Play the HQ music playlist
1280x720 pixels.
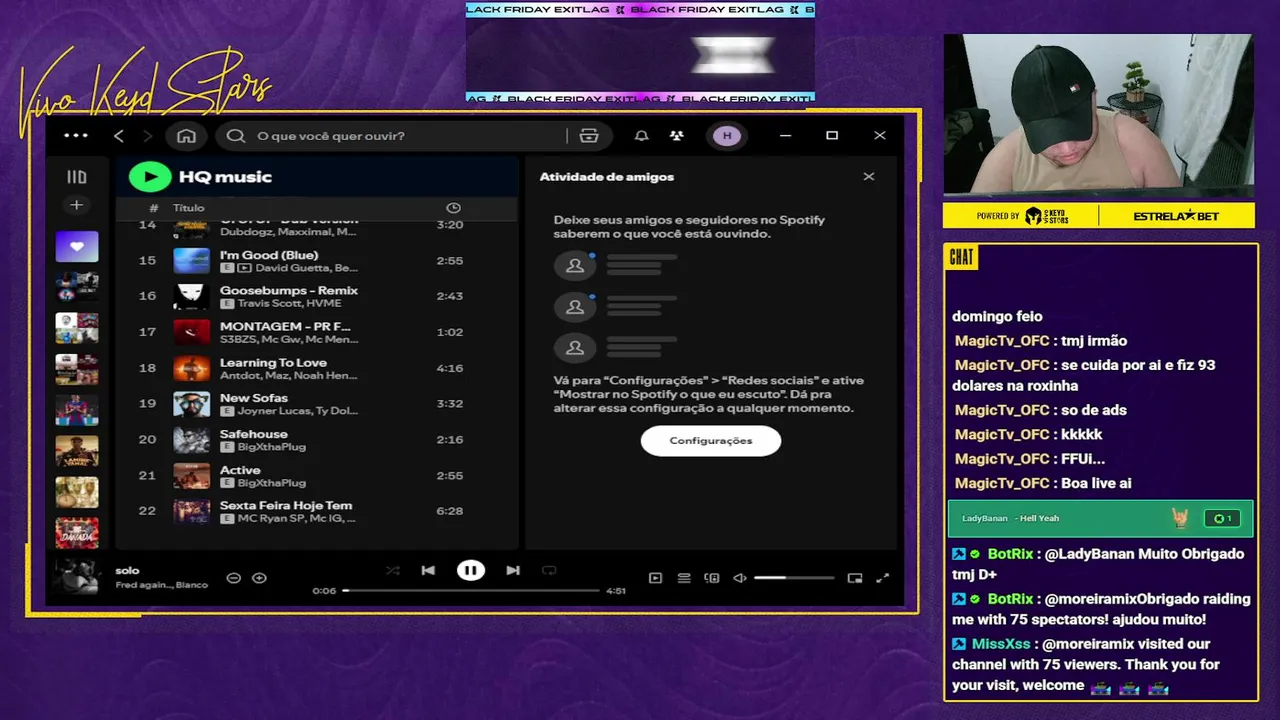pyautogui.click(x=150, y=177)
